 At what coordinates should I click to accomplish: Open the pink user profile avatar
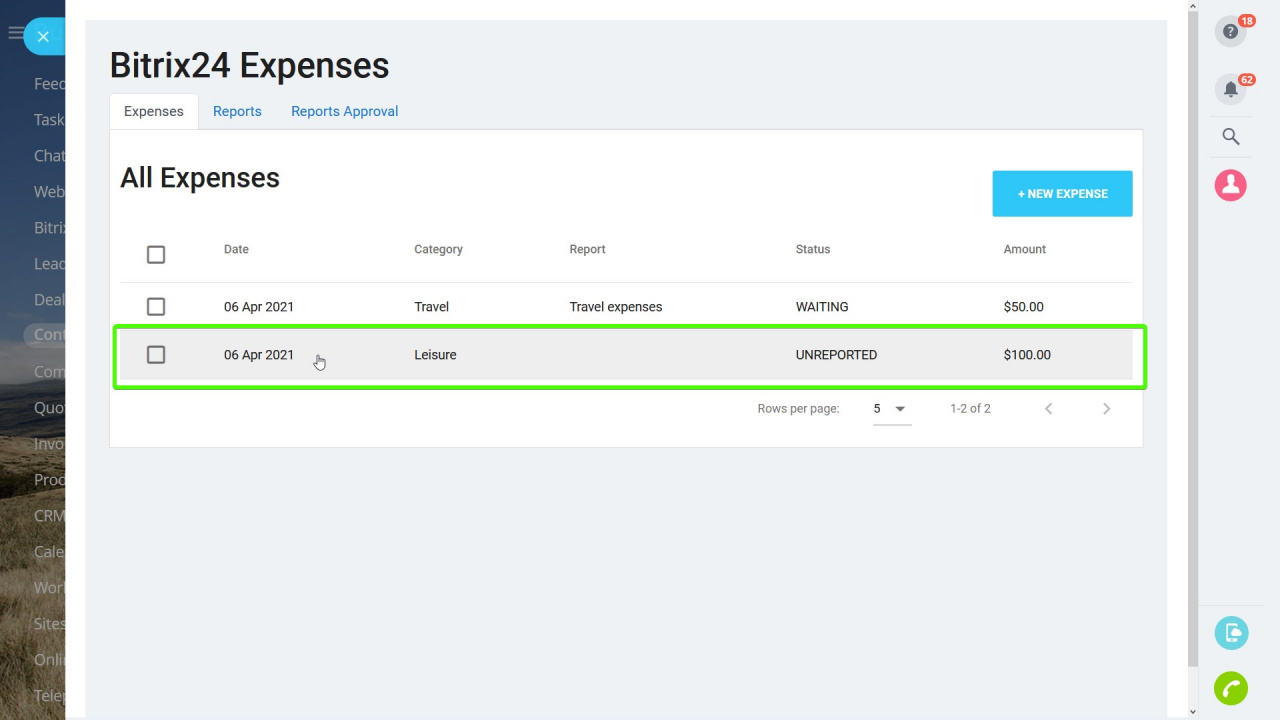[1230, 185]
